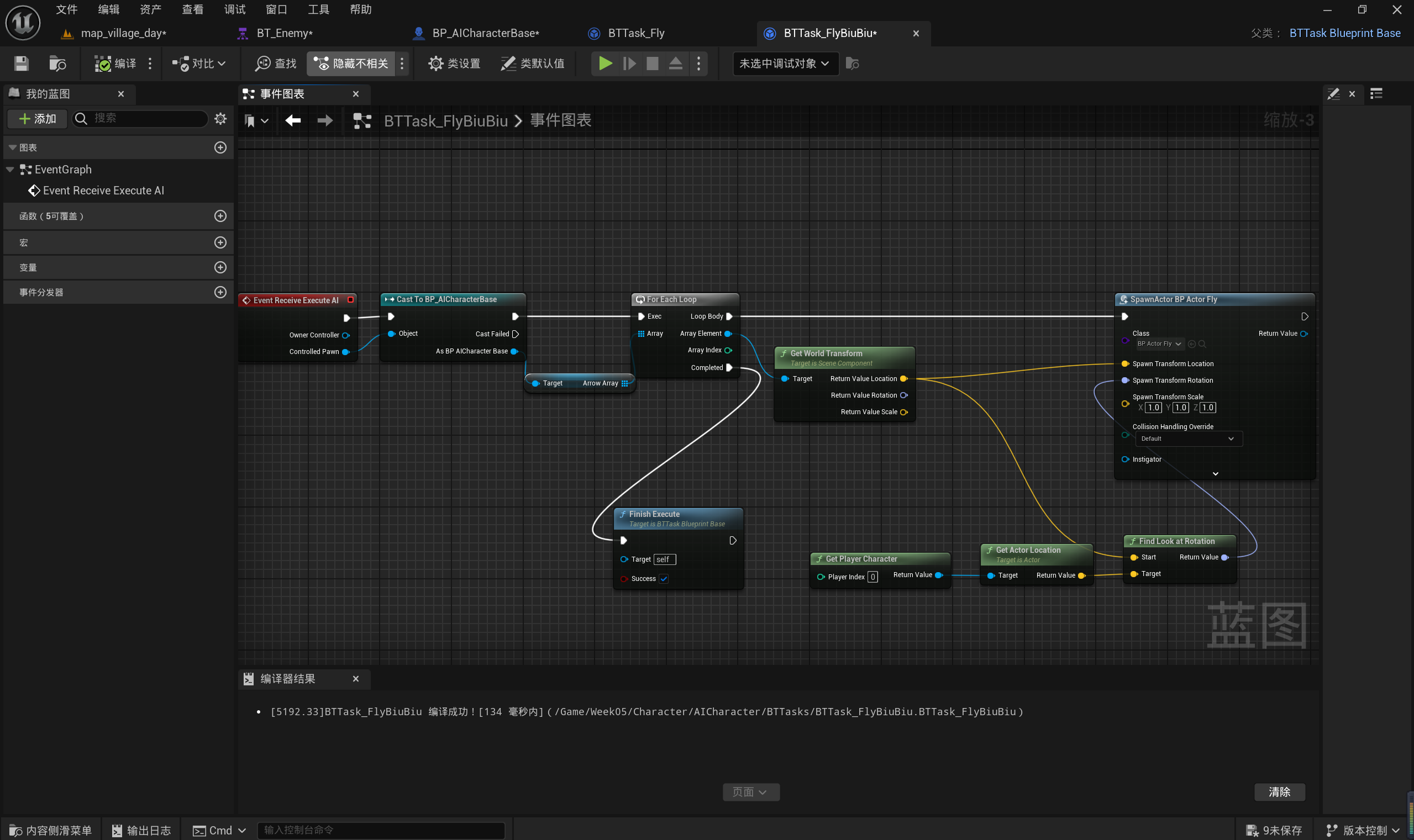This screenshot has width=1414, height=840.
Task: Click the Stop simulation icon
Action: coord(653,64)
